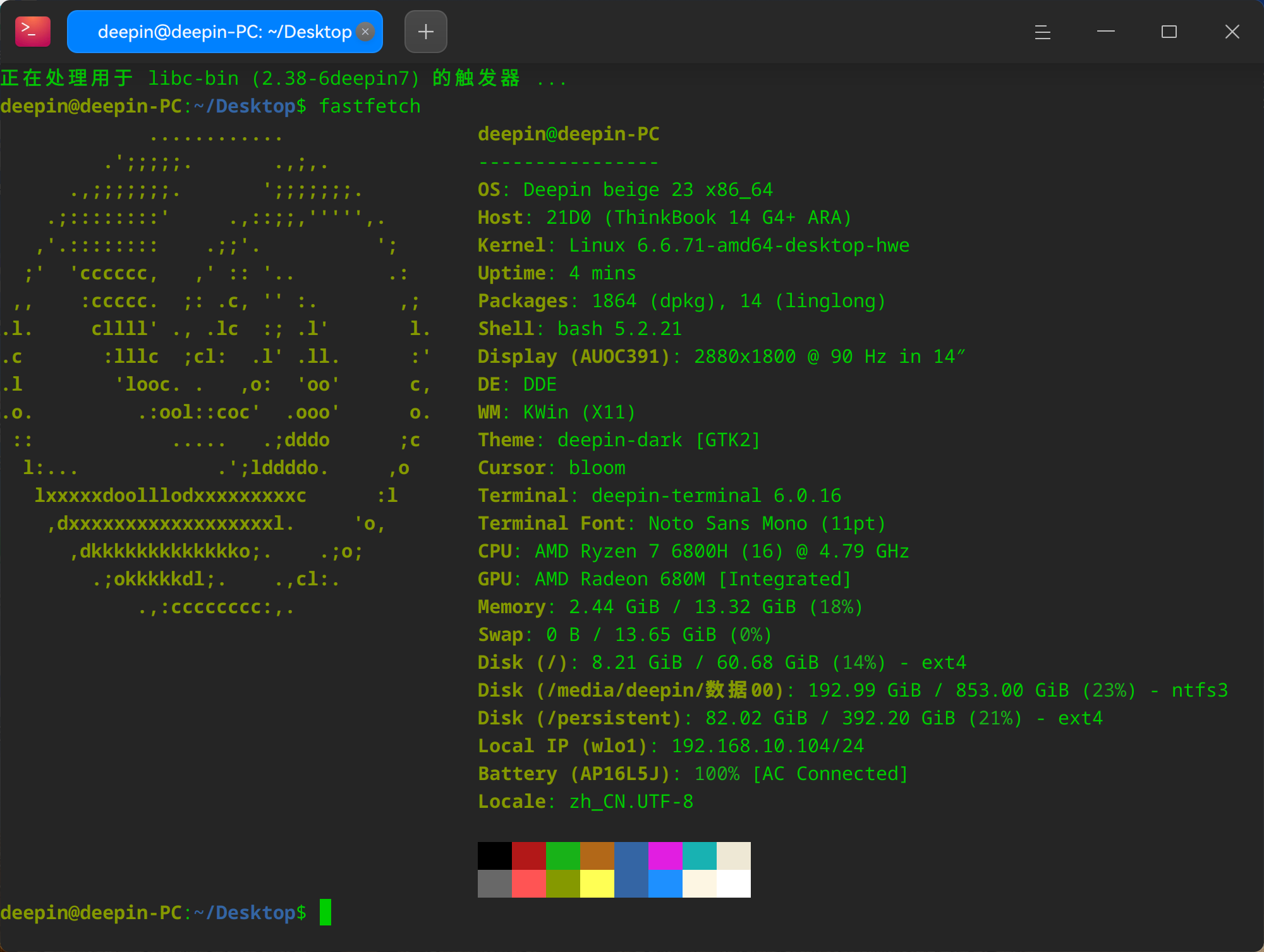1264x952 pixels.
Task: Click the pure white color block
Action: tap(734, 884)
